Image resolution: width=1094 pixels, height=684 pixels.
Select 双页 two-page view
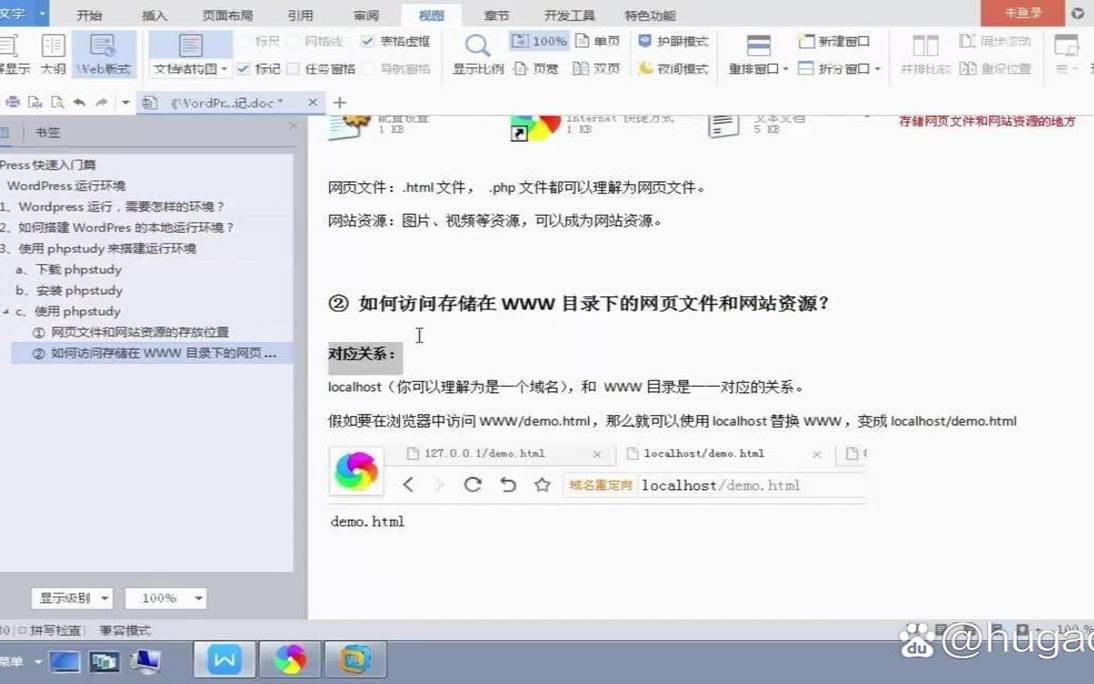pyautogui.click(x=595, y=69)
